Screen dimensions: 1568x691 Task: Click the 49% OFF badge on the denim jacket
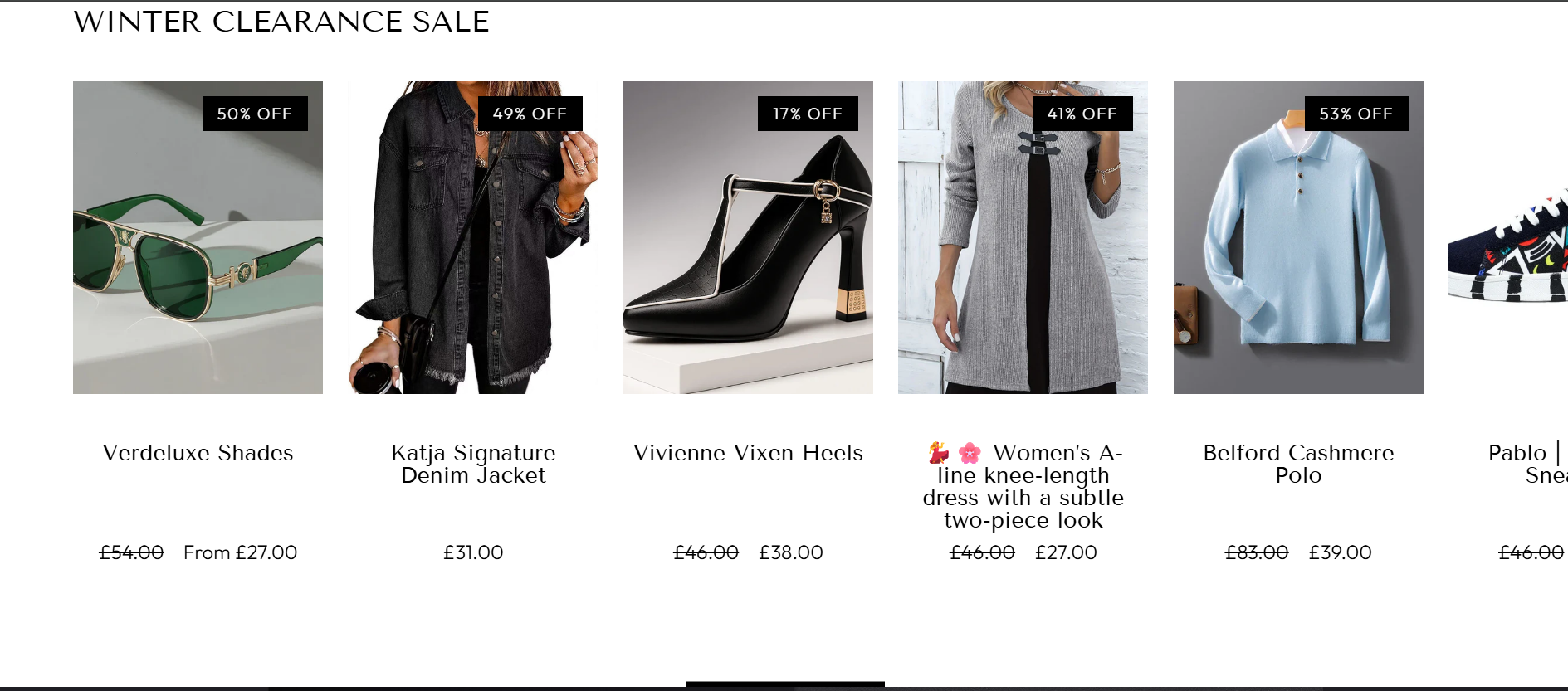pos(530,114)
